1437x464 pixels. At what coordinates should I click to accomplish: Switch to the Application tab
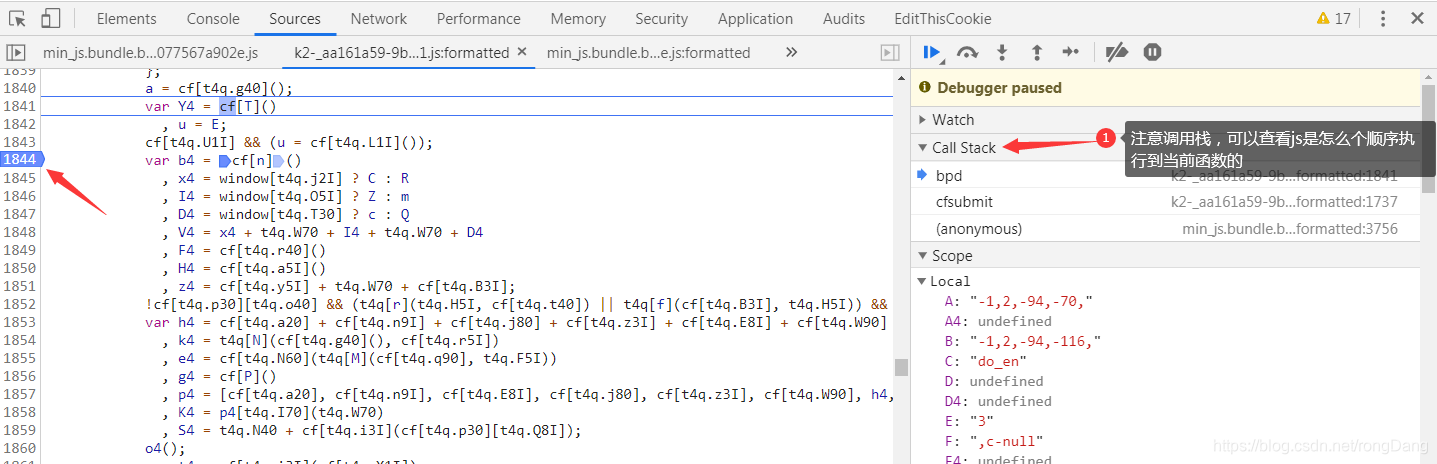755,18
